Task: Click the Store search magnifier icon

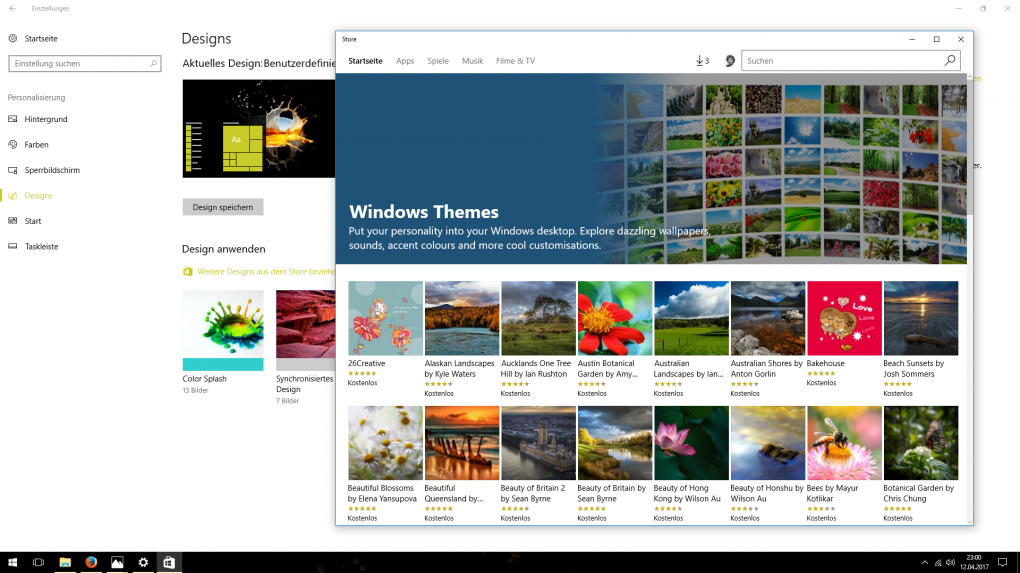Action: pos(950,60)
